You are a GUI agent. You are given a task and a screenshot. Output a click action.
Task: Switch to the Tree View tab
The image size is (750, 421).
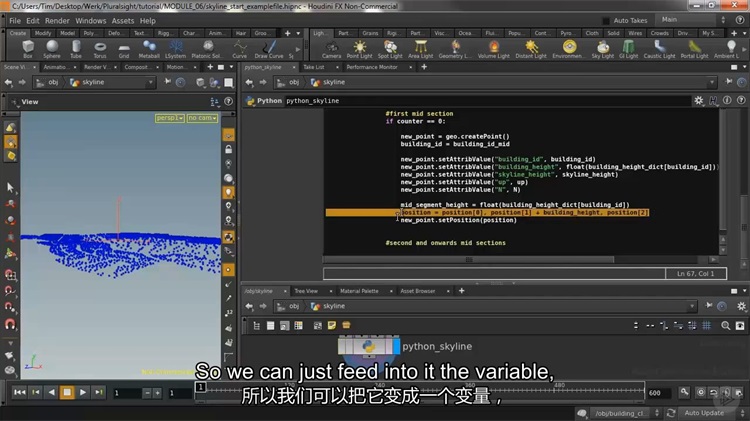pyautogui.click(x=306, y=291)
